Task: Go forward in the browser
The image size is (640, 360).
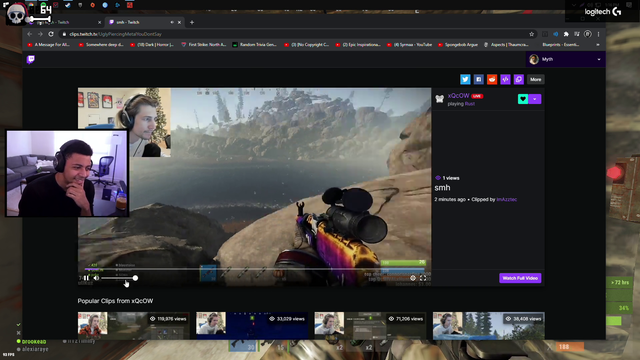Action: (x=40, y=34)
